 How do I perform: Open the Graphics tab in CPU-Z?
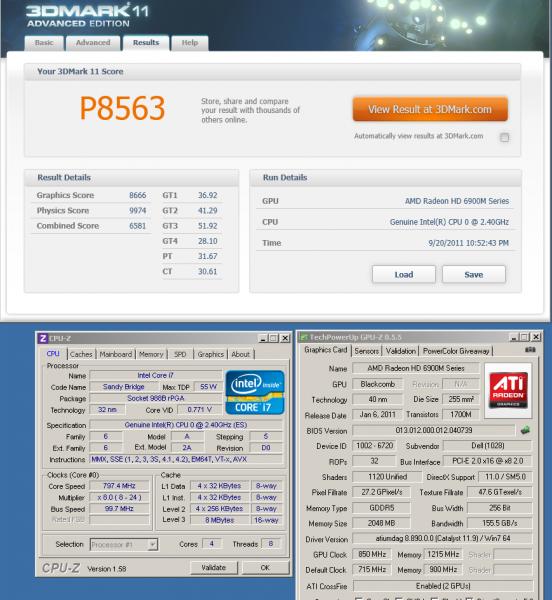click(210, 354)
